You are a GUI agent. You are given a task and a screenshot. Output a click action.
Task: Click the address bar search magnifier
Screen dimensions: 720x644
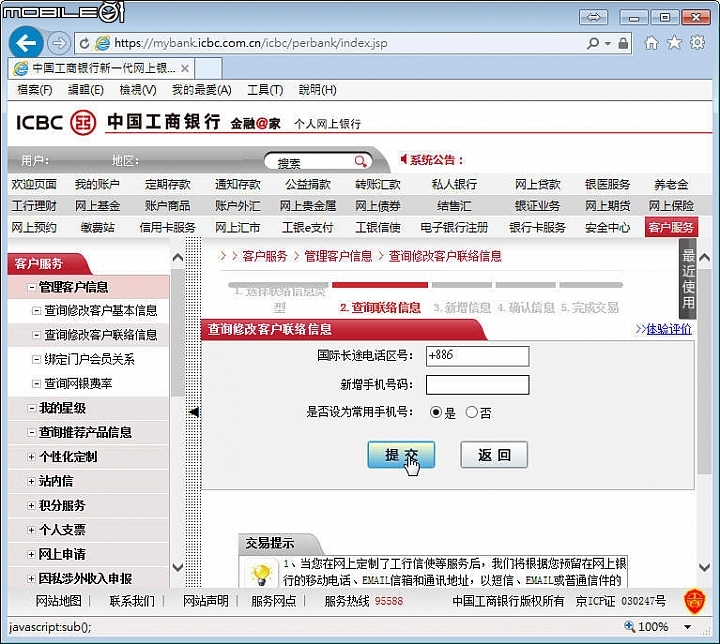pyautogui.click(x=592, y=43)
